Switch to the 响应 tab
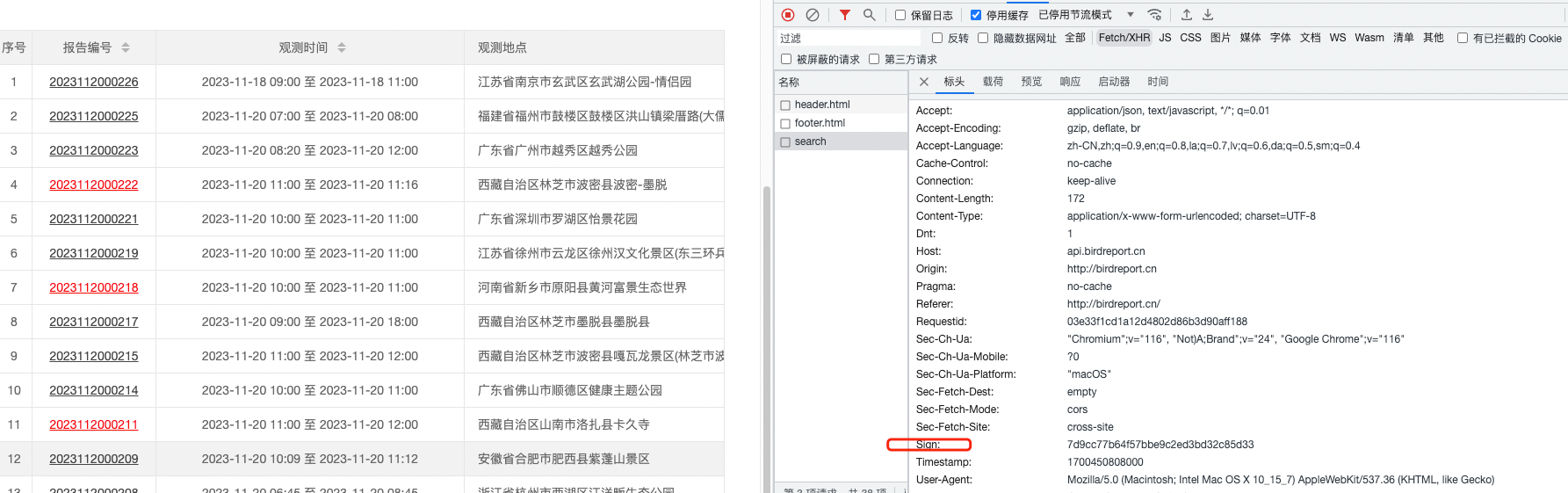This screenshot has width=1568, height=493. pos(1070,82)
